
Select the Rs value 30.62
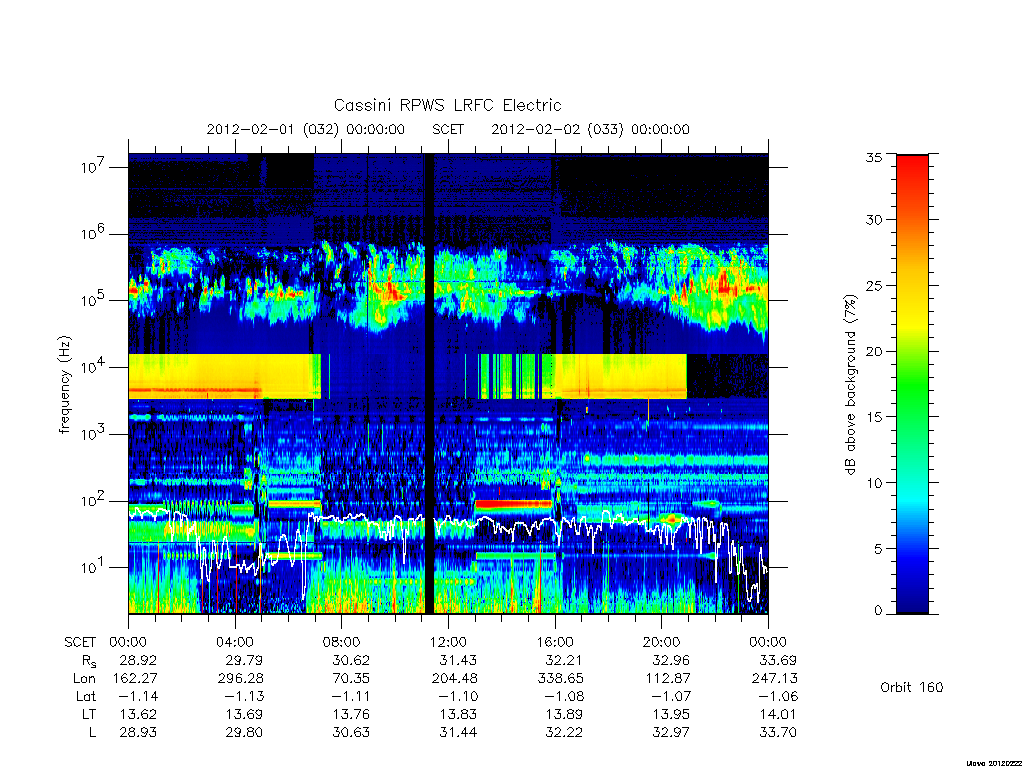(351, 660)
